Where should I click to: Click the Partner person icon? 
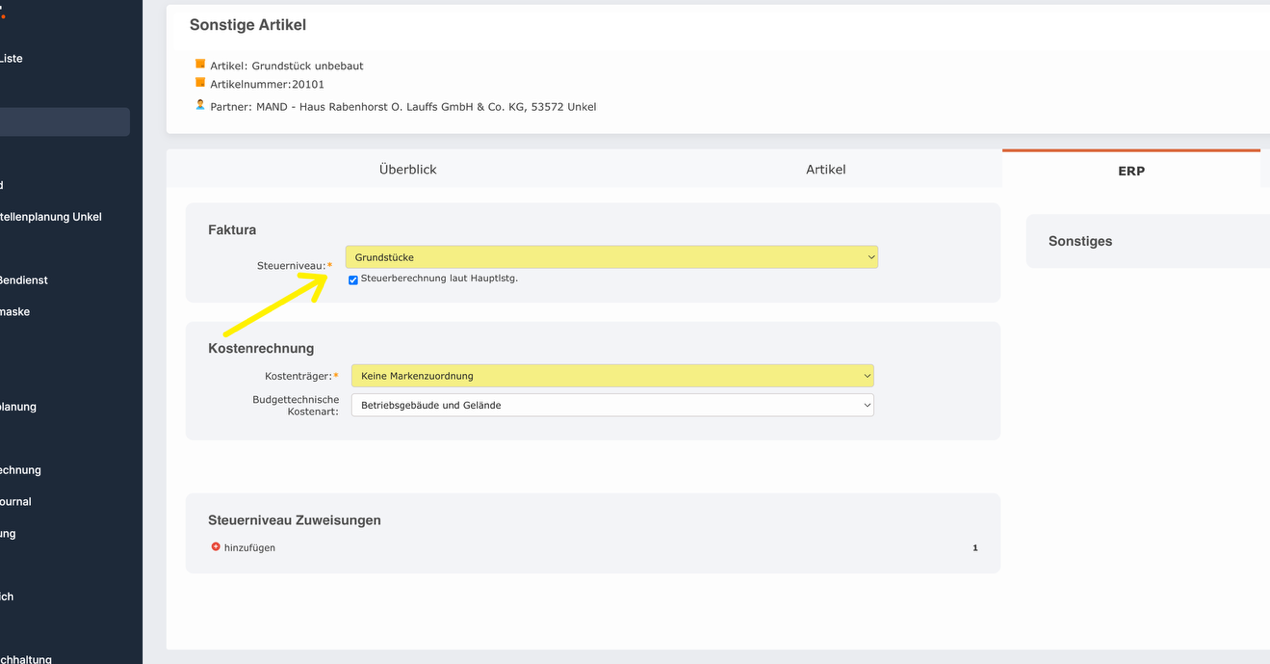(x=200, y=105)
